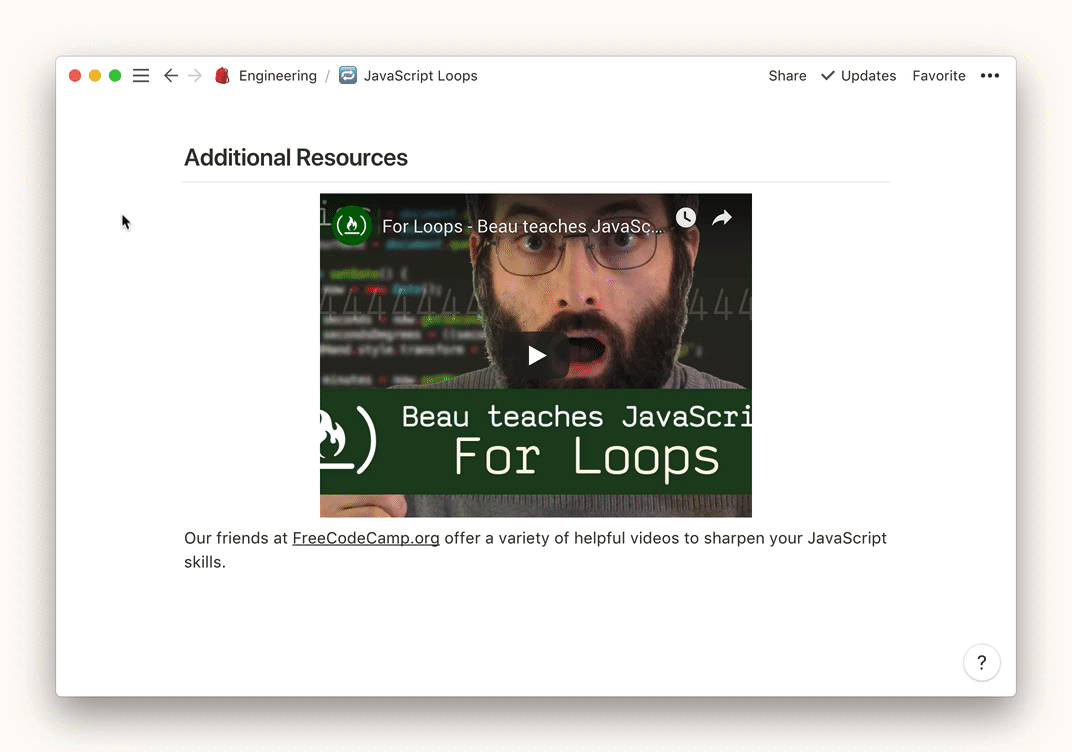This screenshot has height=752, width=1072.
Task: Open the three-dot more options menu
Action: tap(989, 76)
